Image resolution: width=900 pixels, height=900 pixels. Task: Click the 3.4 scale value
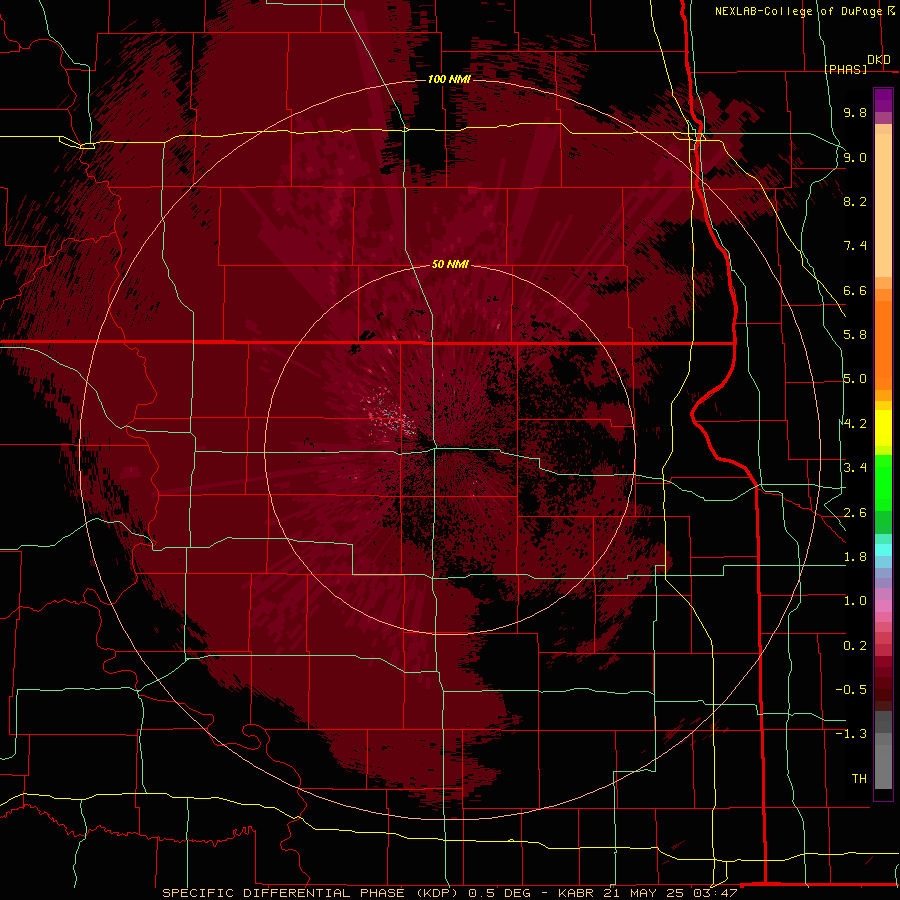(855, 468)
